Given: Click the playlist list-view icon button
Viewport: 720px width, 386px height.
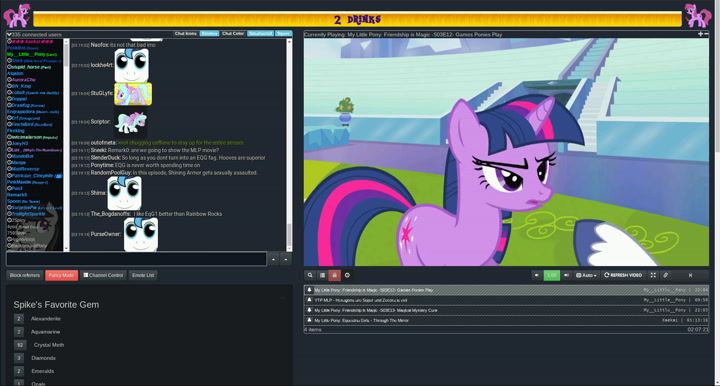Looking at the screenshot, I should click(322, 275).
